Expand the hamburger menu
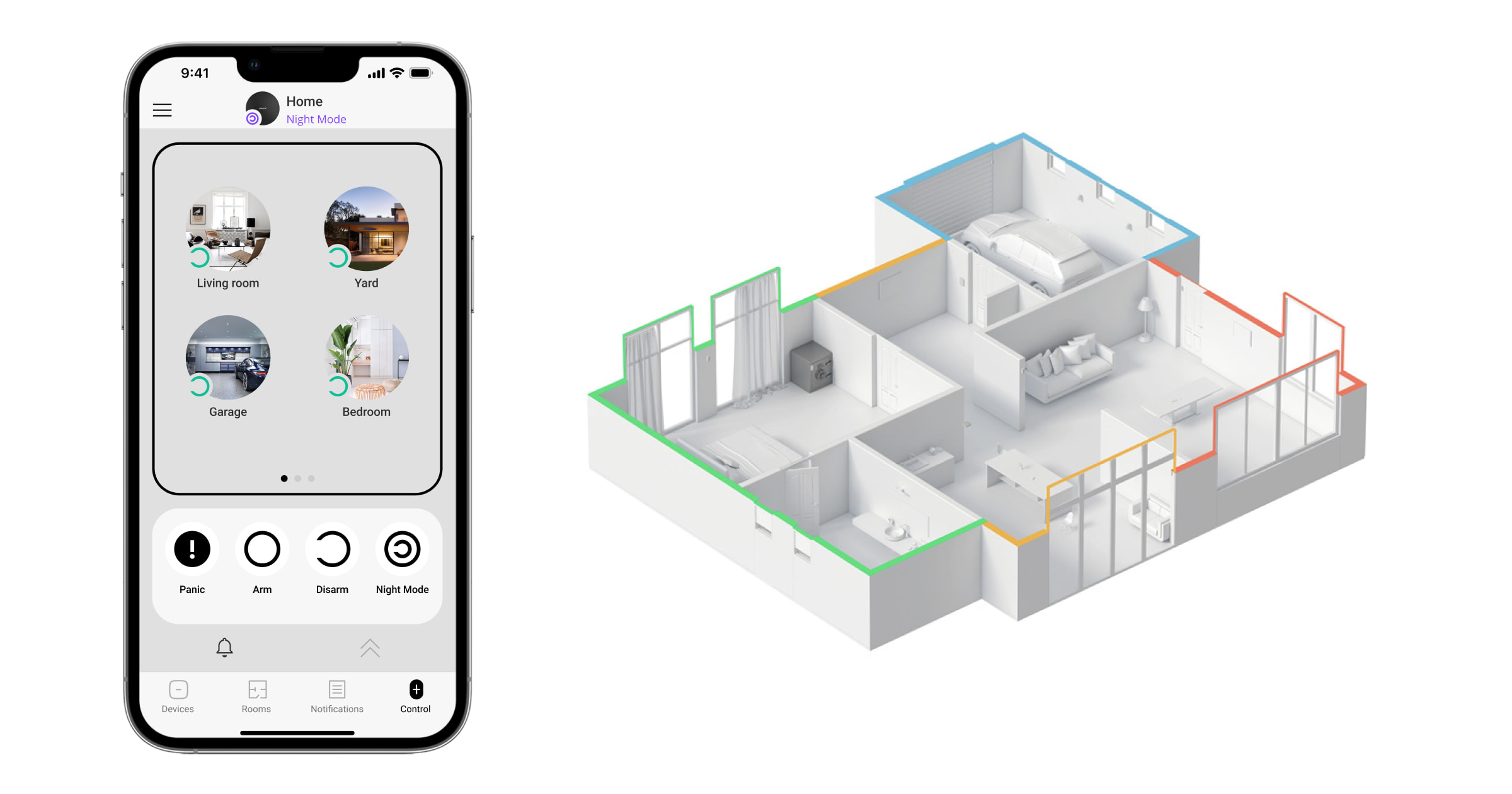1512x794 pixels. [x=162, y=110]
